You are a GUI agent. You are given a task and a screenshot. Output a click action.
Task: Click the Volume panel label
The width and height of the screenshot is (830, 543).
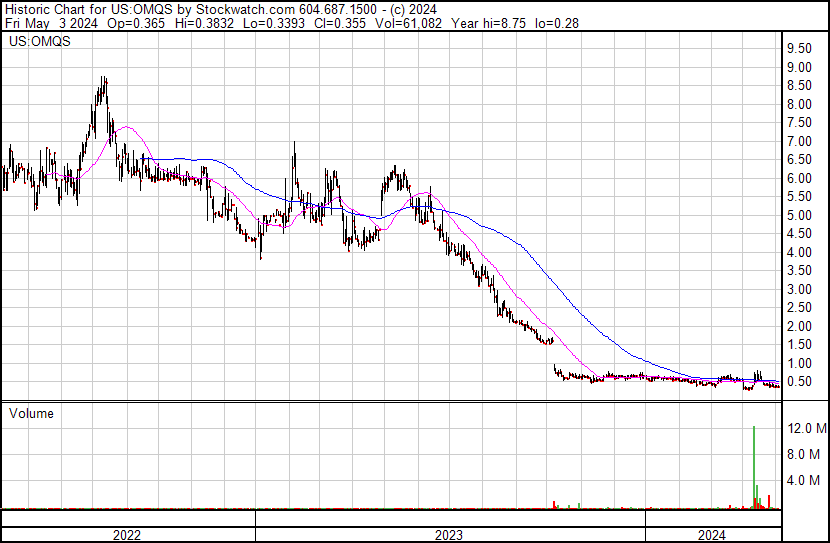[31, 413]
